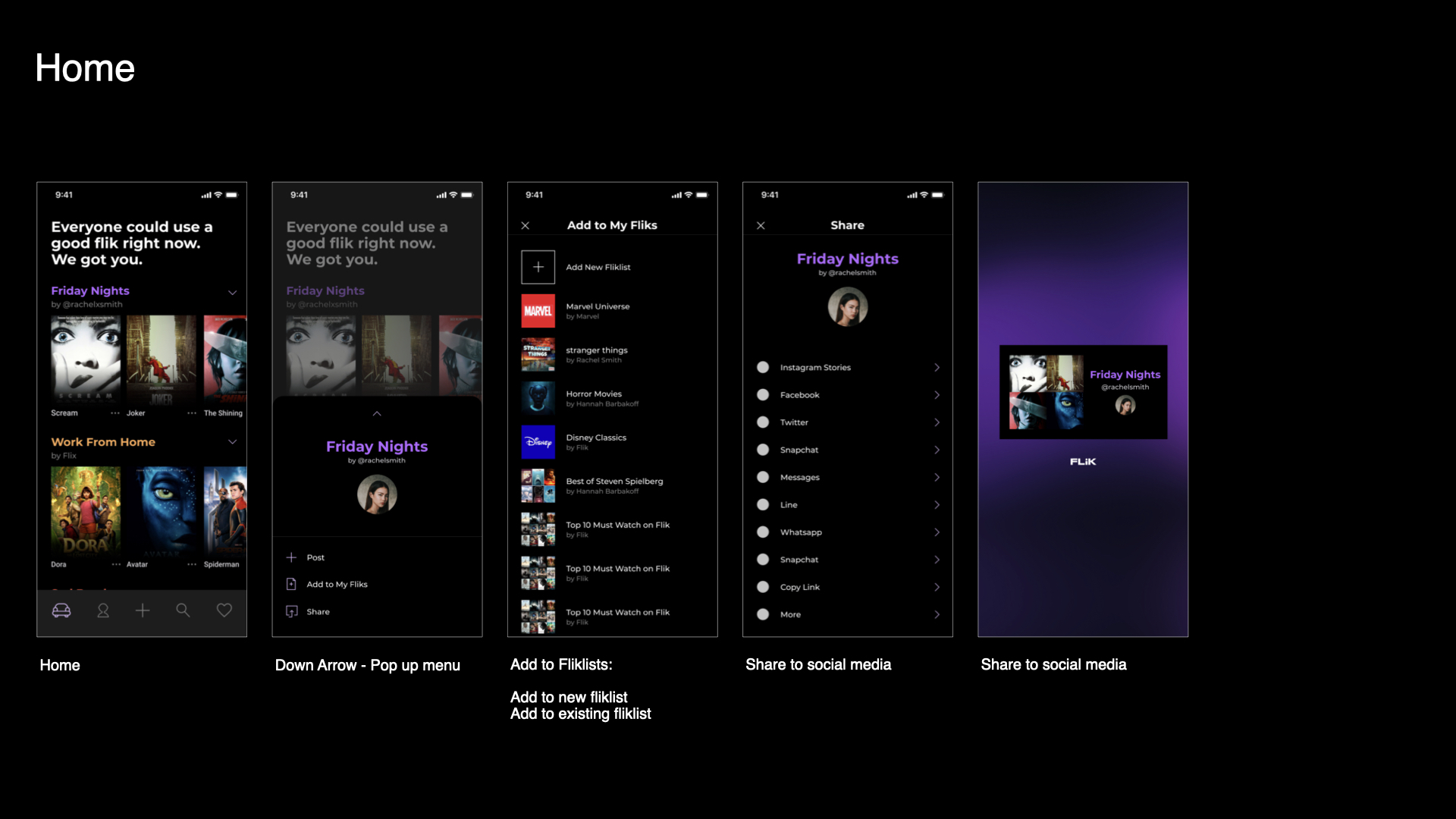Choose Add to My Fliks menu option

(337, 585)
